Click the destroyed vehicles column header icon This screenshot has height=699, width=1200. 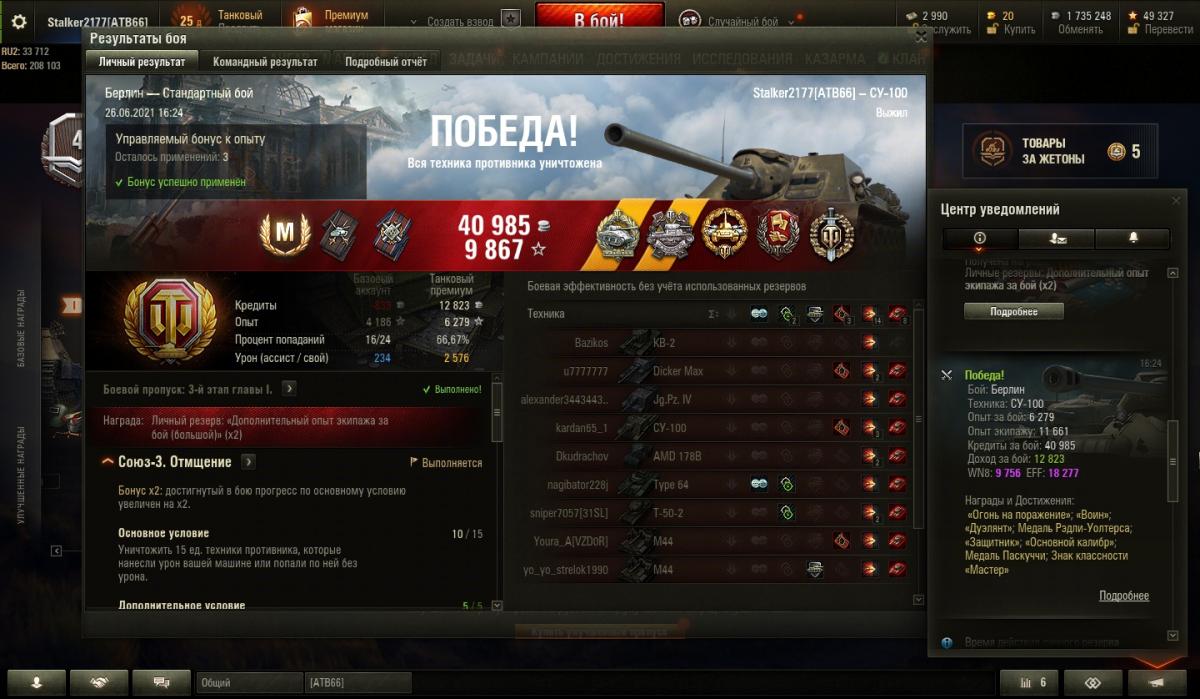click(x=898, y=314)
